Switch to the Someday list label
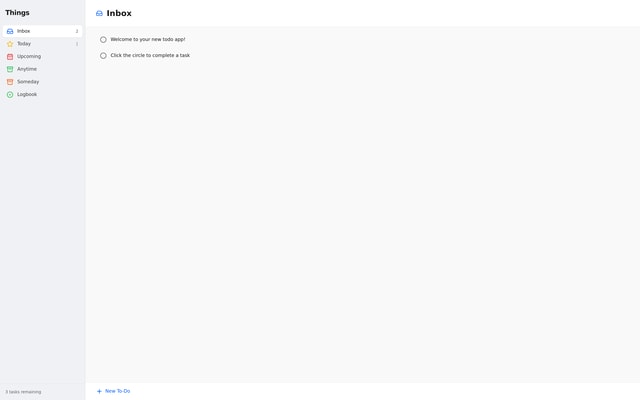 (28, 82)
